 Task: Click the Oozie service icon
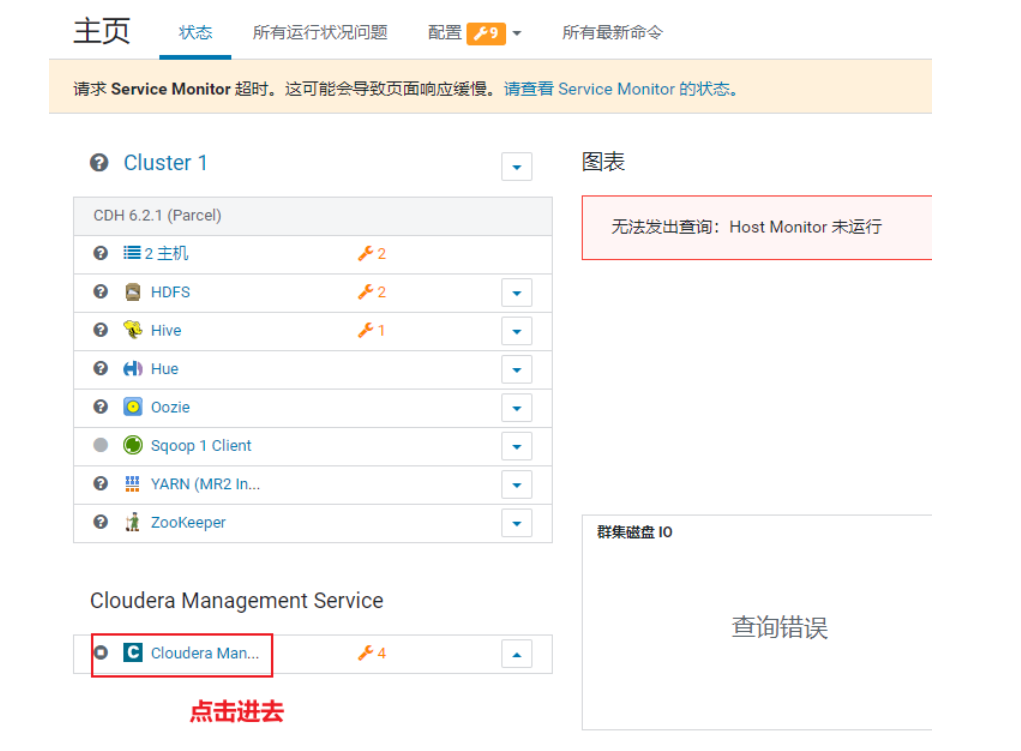(133, 407)
